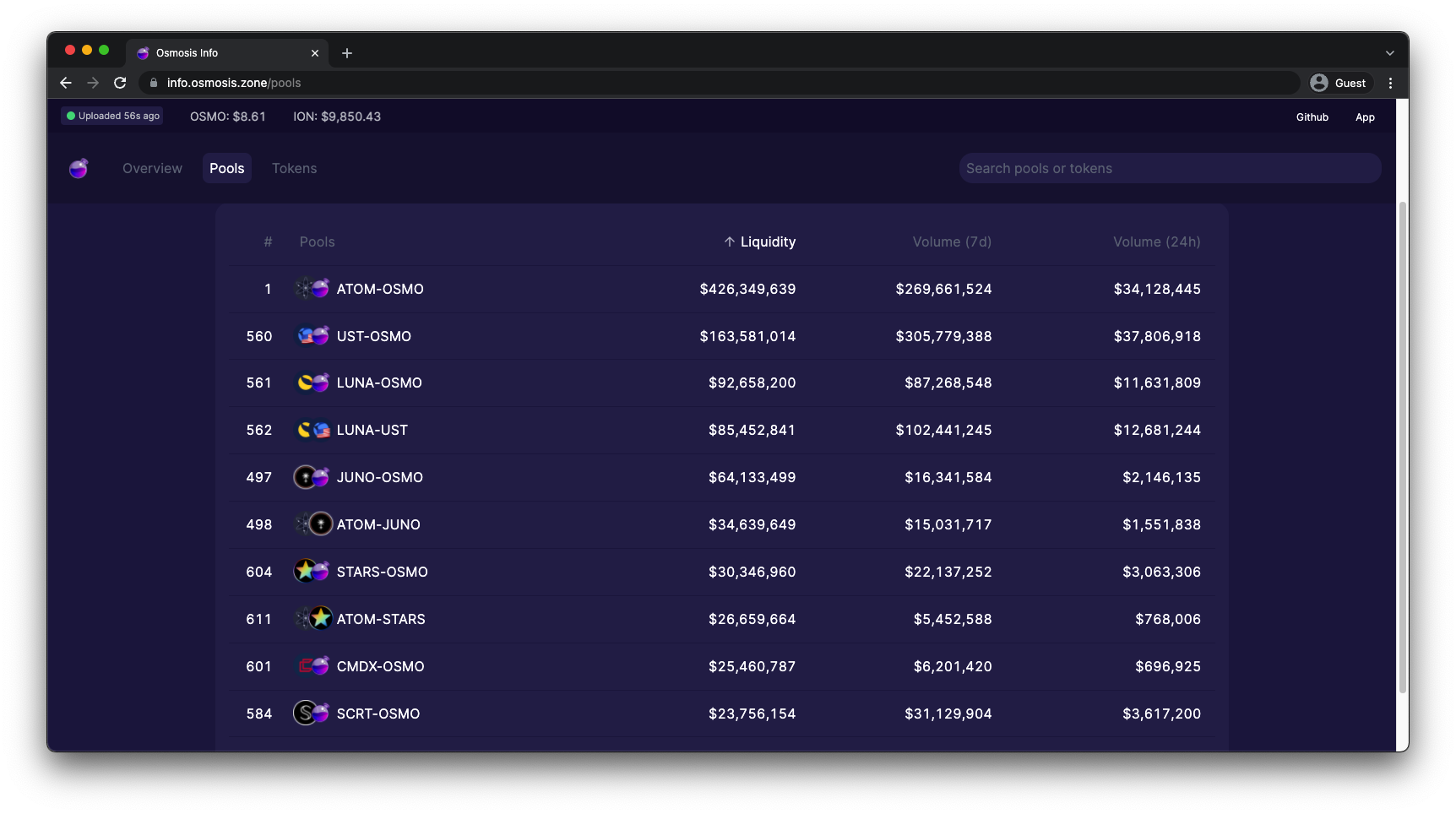Sort table by Volume (7d) header
The height and width of the screenshot is (814, 1456).
click(x=952, y=241)
